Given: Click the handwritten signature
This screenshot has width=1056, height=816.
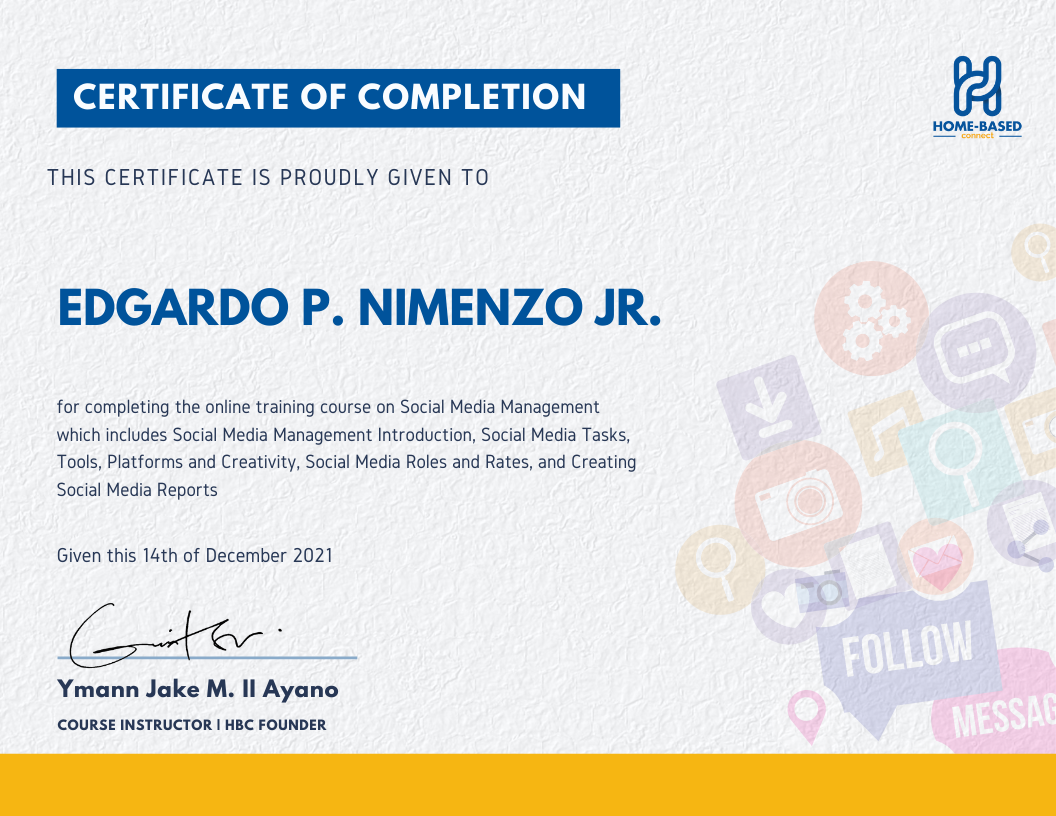Looking at the screenshot, I should click(x=170, y=635).
